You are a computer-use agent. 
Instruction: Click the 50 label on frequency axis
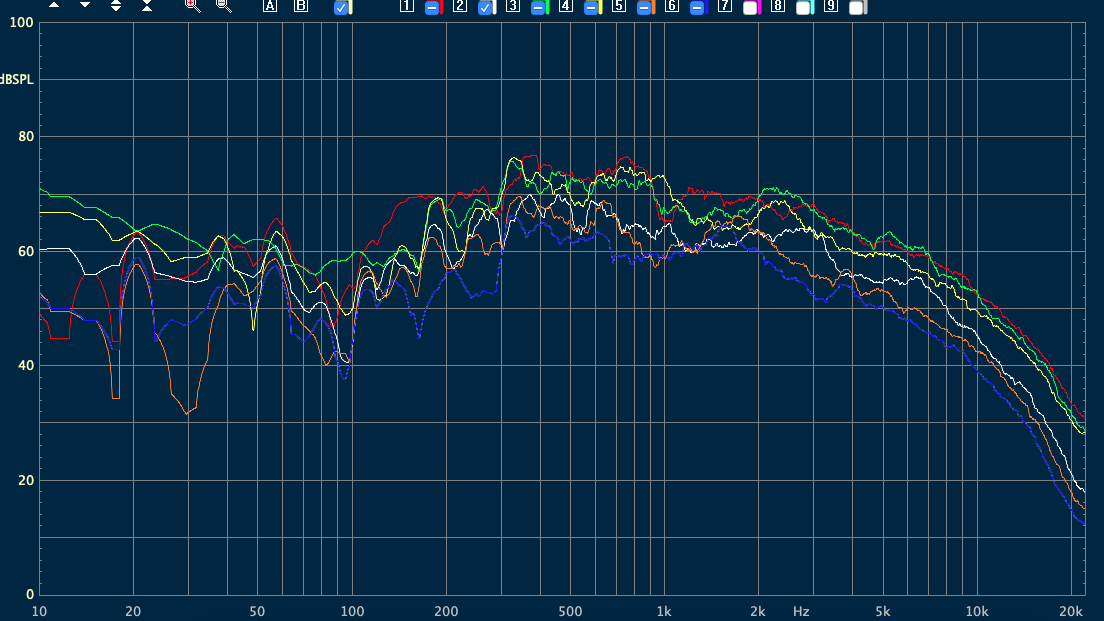coord(258,611)
